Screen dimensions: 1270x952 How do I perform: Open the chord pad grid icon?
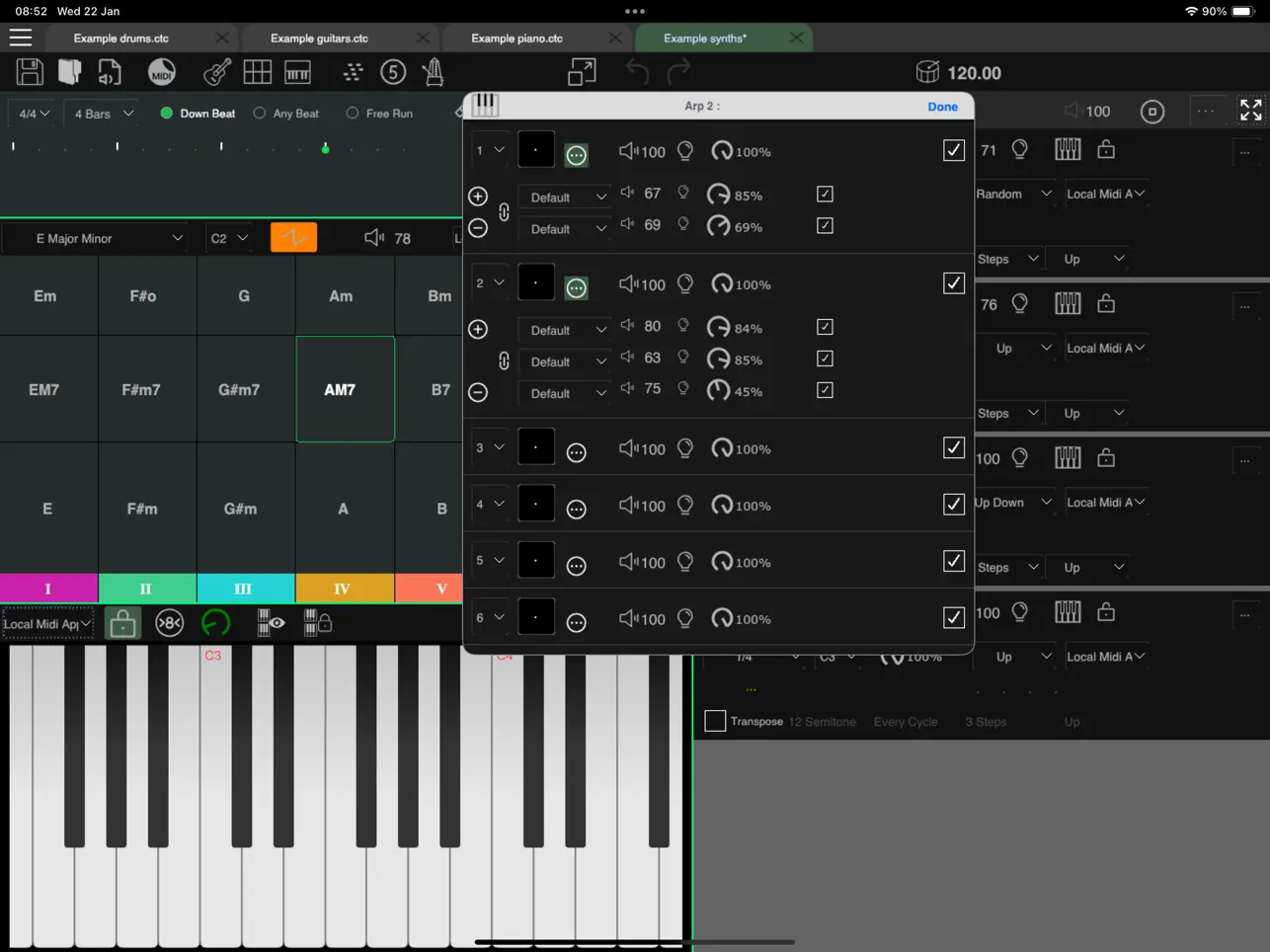258,72
